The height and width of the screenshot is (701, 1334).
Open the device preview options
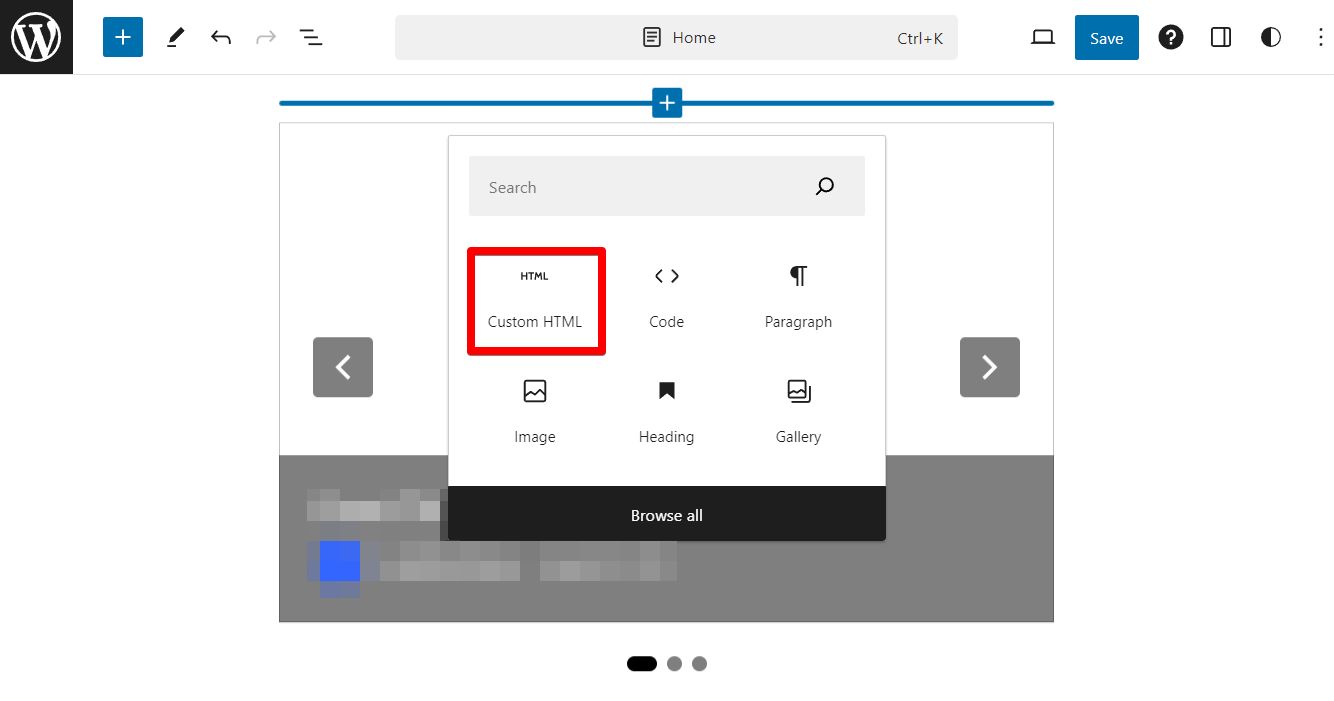1042,37
